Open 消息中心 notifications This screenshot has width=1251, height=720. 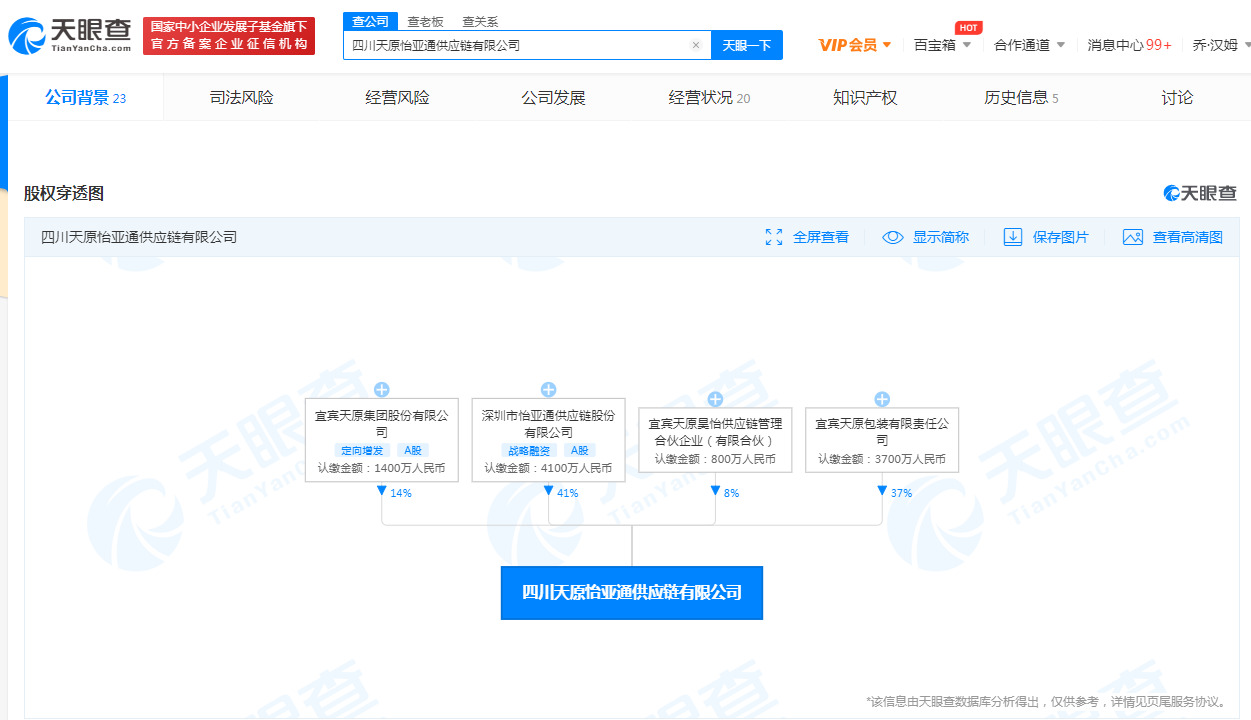point(1129,45)
